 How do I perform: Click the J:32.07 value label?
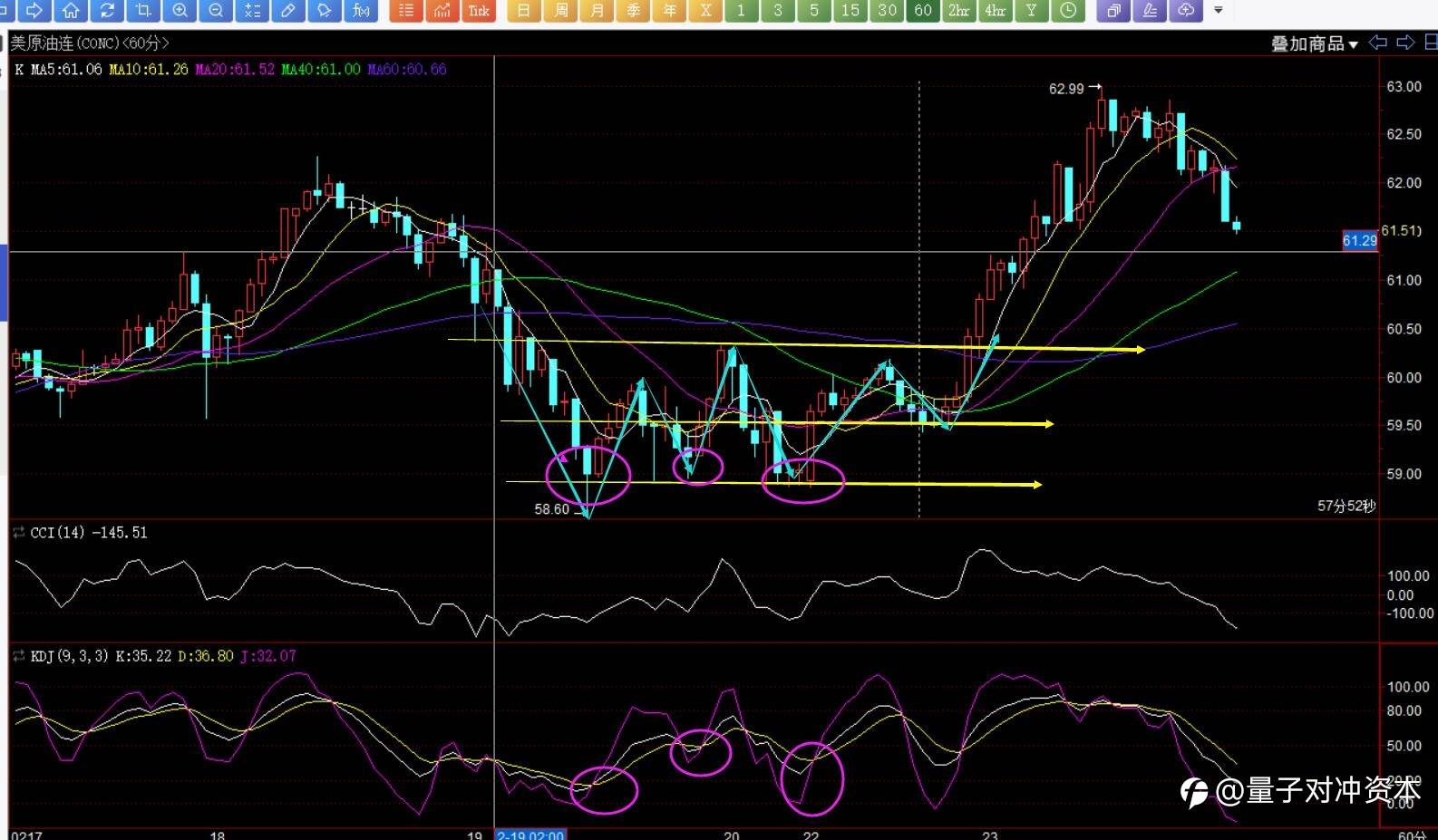point(268,656)
